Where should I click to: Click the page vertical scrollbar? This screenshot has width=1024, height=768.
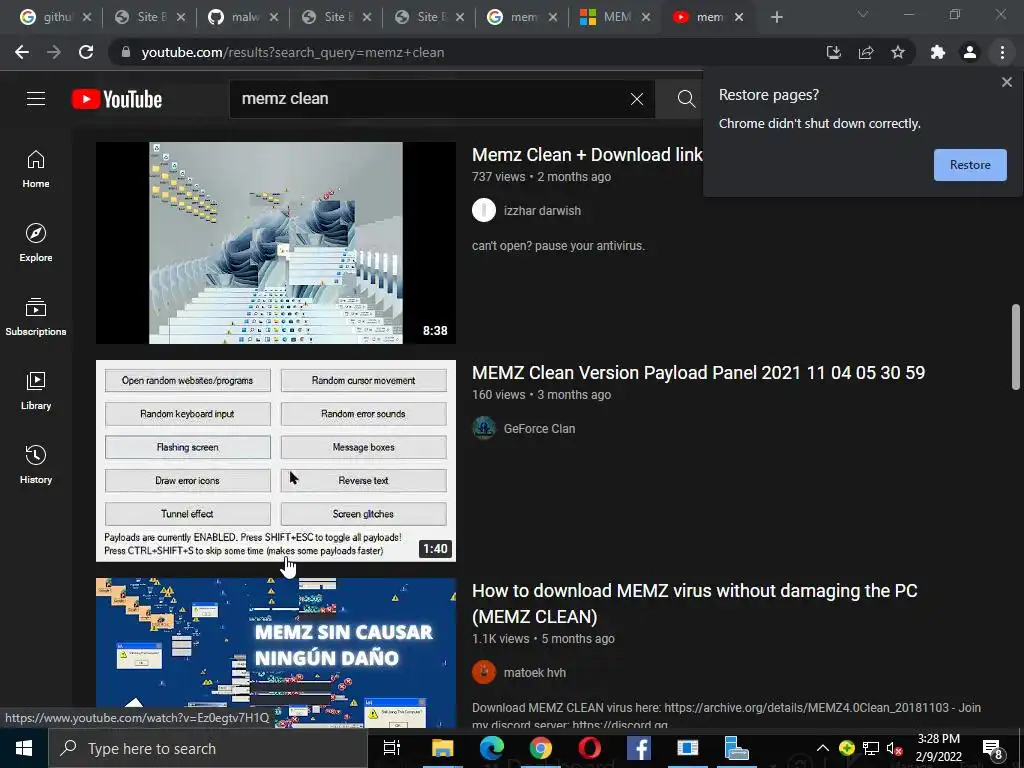1016,347
